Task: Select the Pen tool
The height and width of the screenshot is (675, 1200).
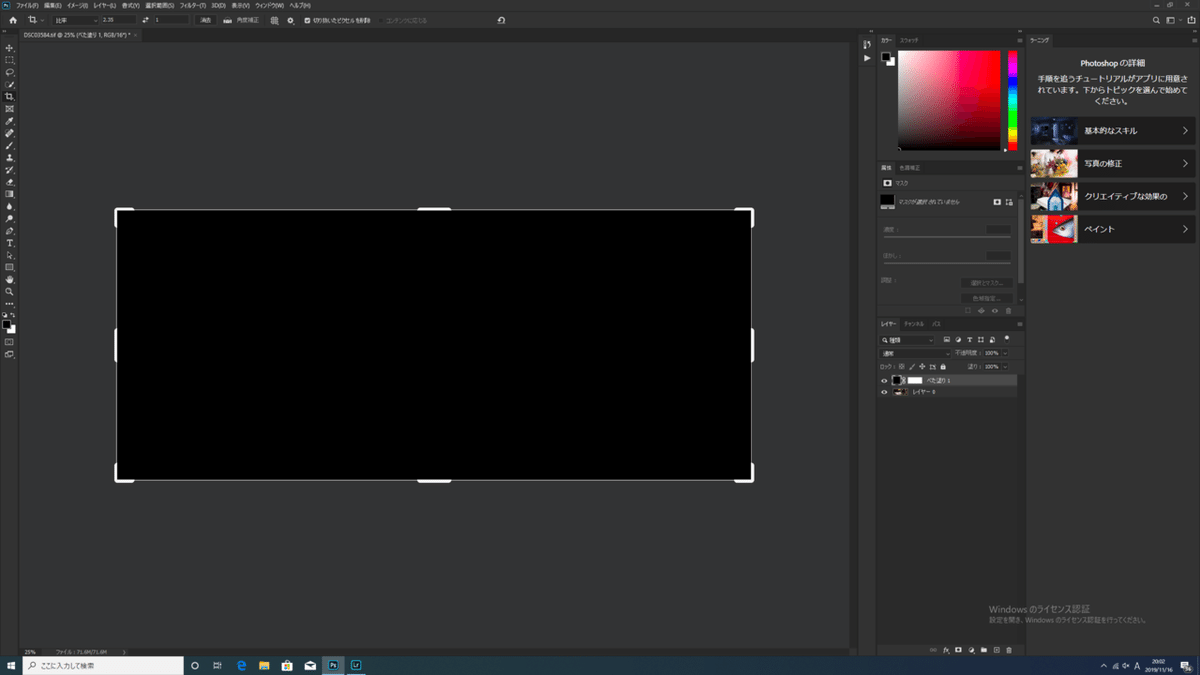Action: click(10, 231)
